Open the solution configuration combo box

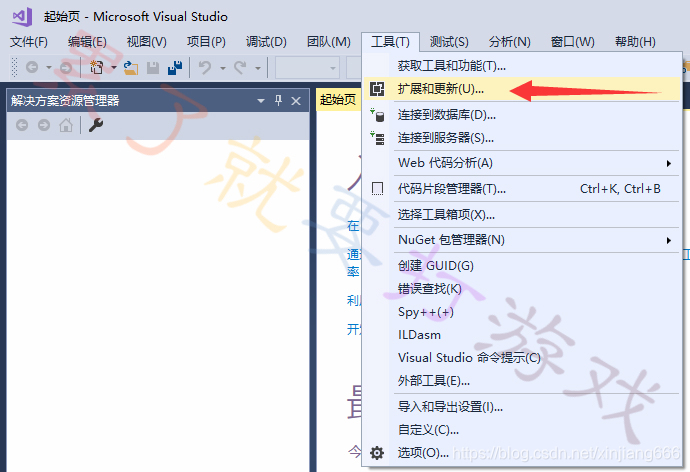pos(307,68)
